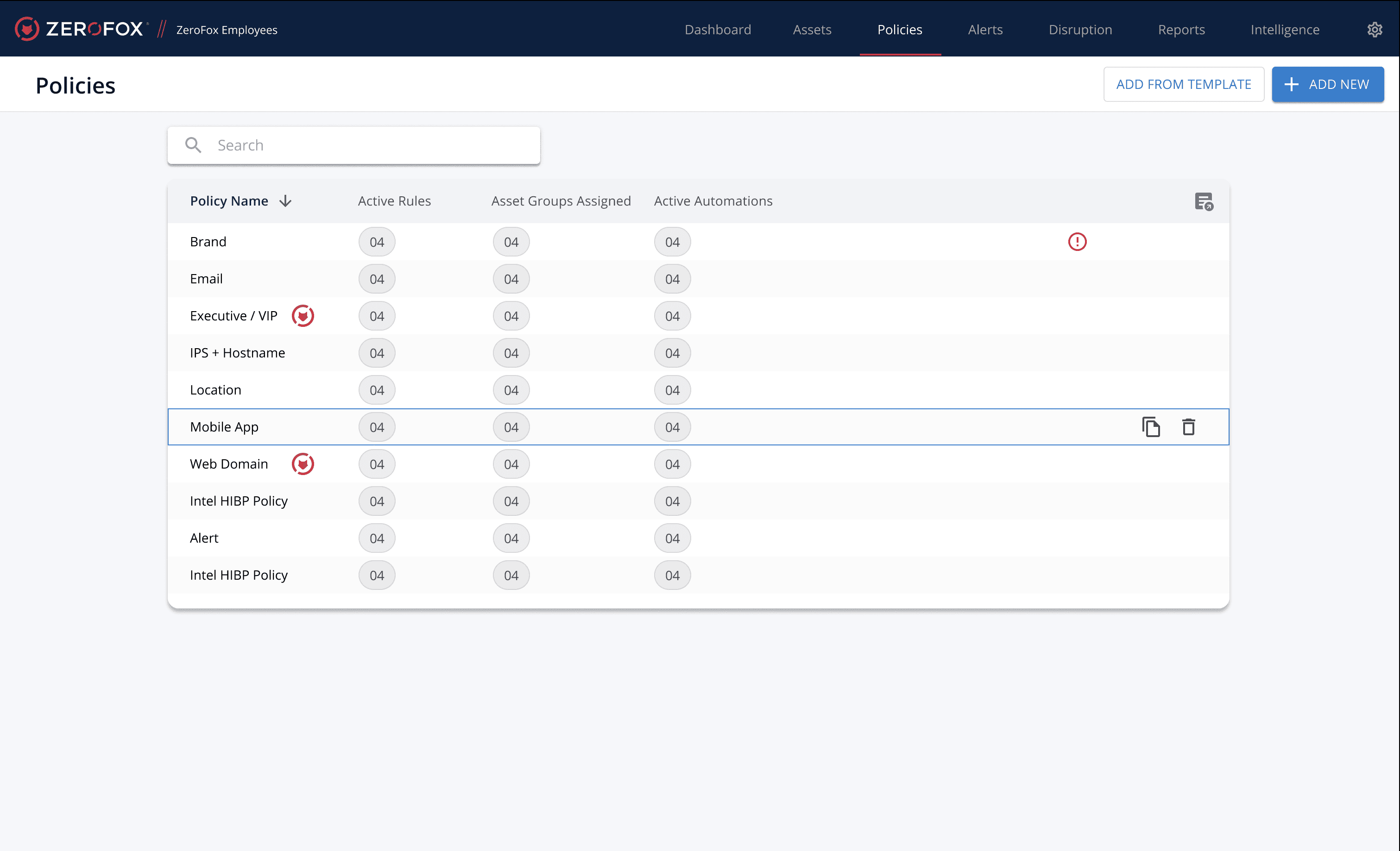Click the ZeroFox logo icon

(x=27, y=29)
